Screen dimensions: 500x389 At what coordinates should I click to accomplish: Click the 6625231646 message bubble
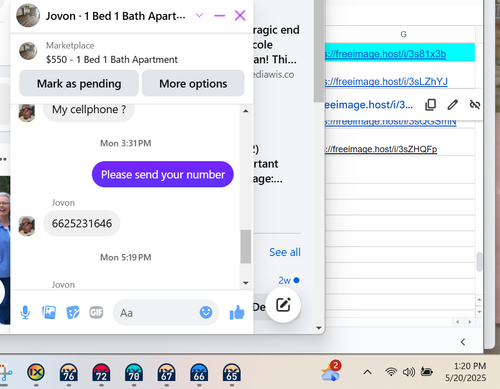click(x=82, y=223)
